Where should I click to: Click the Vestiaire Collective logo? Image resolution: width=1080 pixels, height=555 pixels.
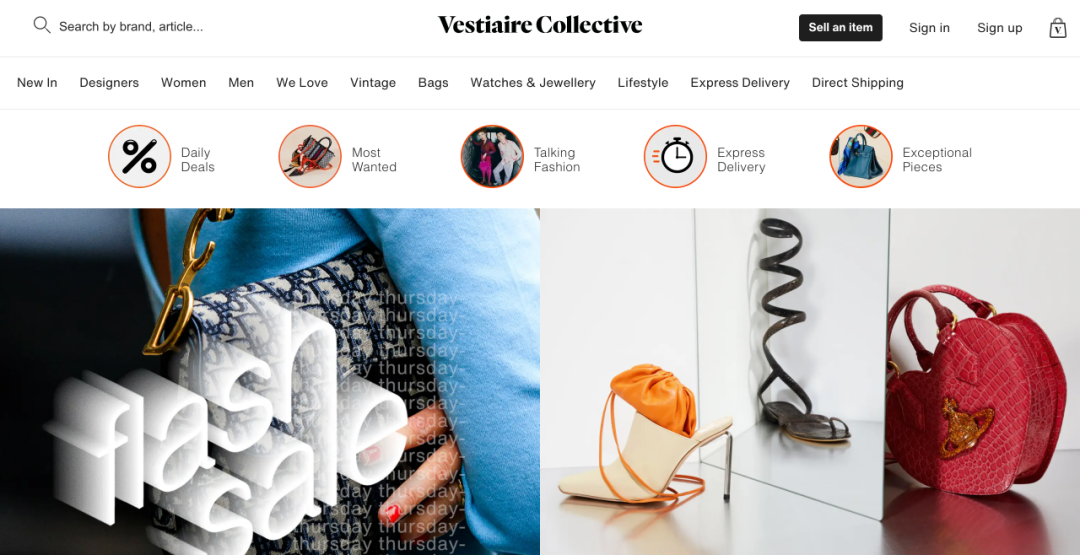tap(540, 25)
